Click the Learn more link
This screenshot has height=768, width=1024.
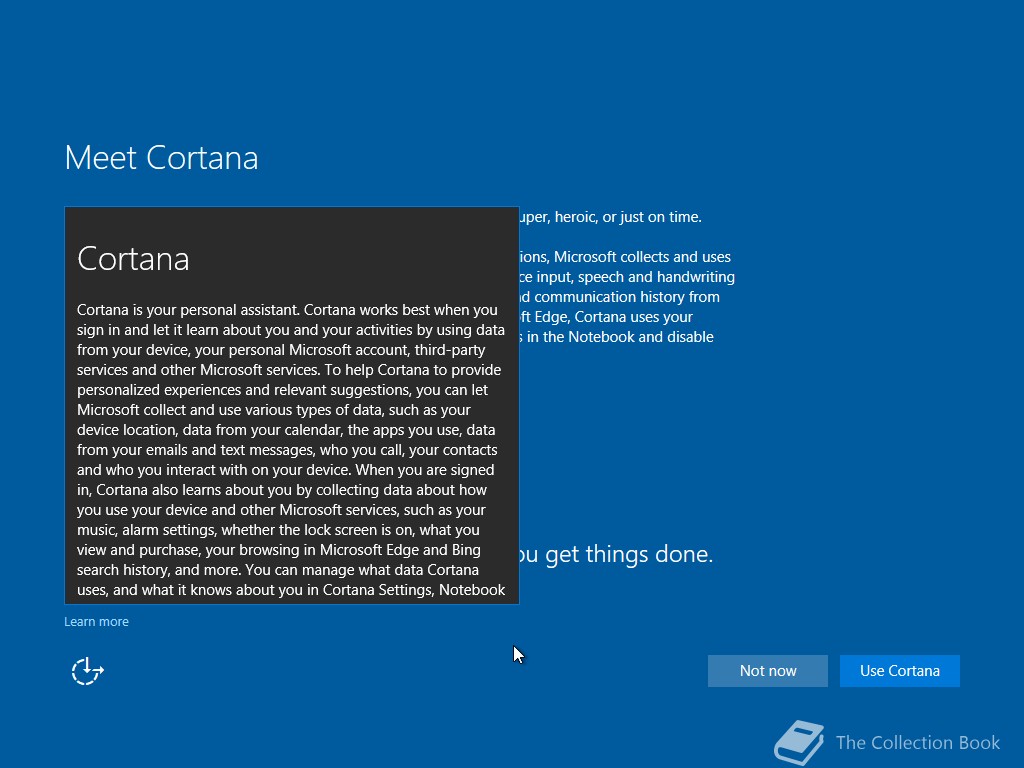[x=97, y=622]
